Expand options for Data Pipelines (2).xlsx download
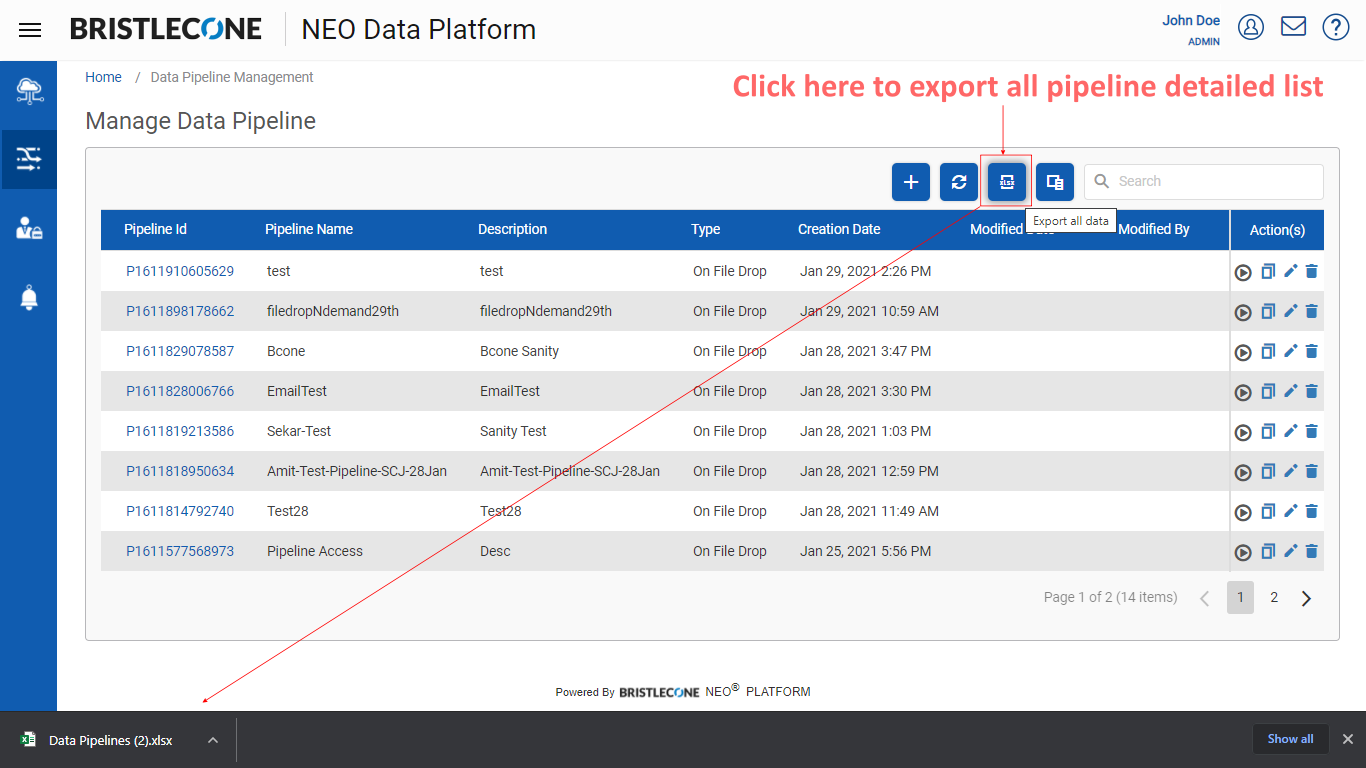This screenshot has height=768, width=1366. pos(212,740)
